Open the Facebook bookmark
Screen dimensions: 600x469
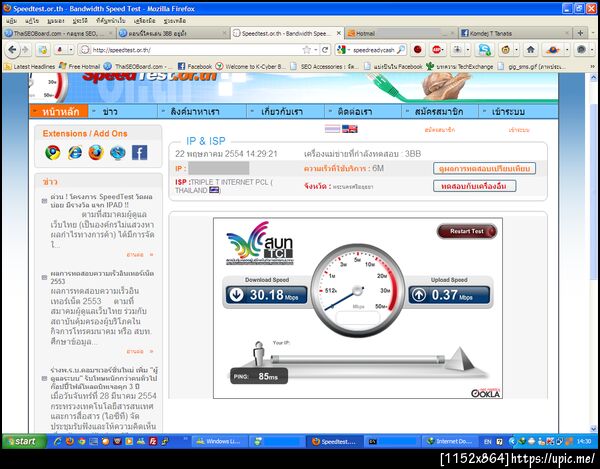pos(195,67)
